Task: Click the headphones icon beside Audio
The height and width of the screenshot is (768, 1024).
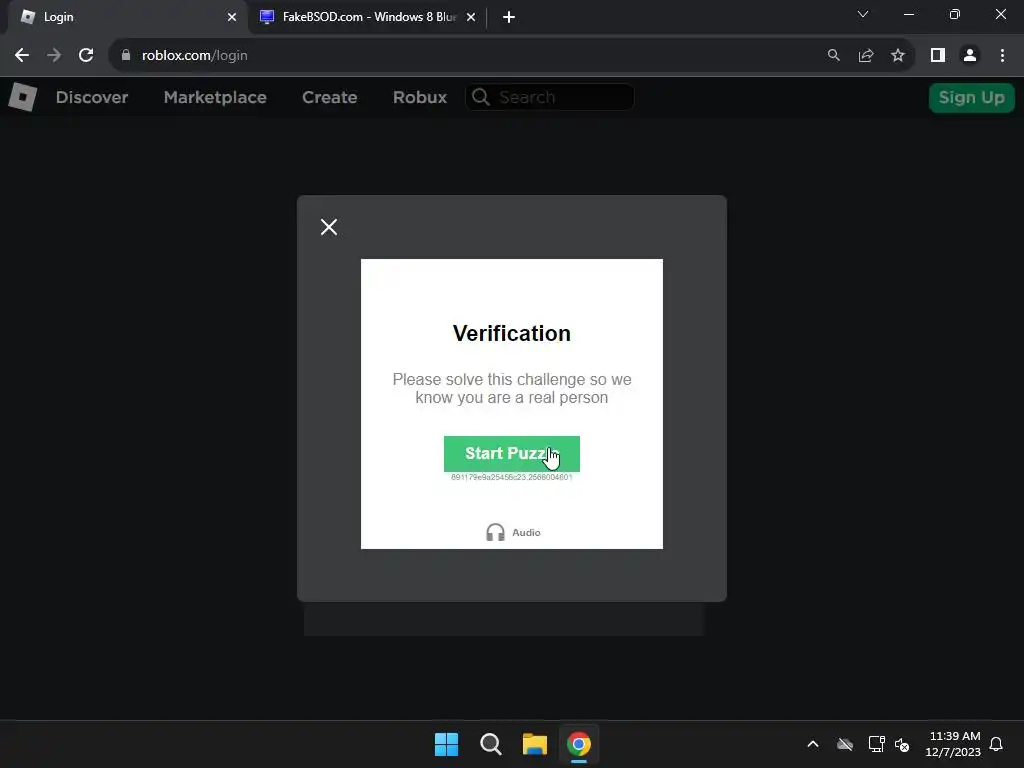Action: click(495, 532)
